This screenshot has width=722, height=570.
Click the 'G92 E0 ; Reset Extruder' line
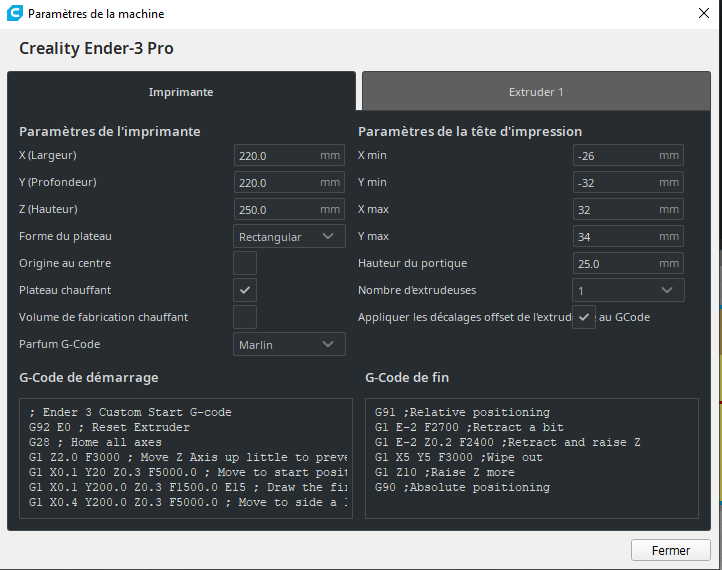click(x=109, y=427)
